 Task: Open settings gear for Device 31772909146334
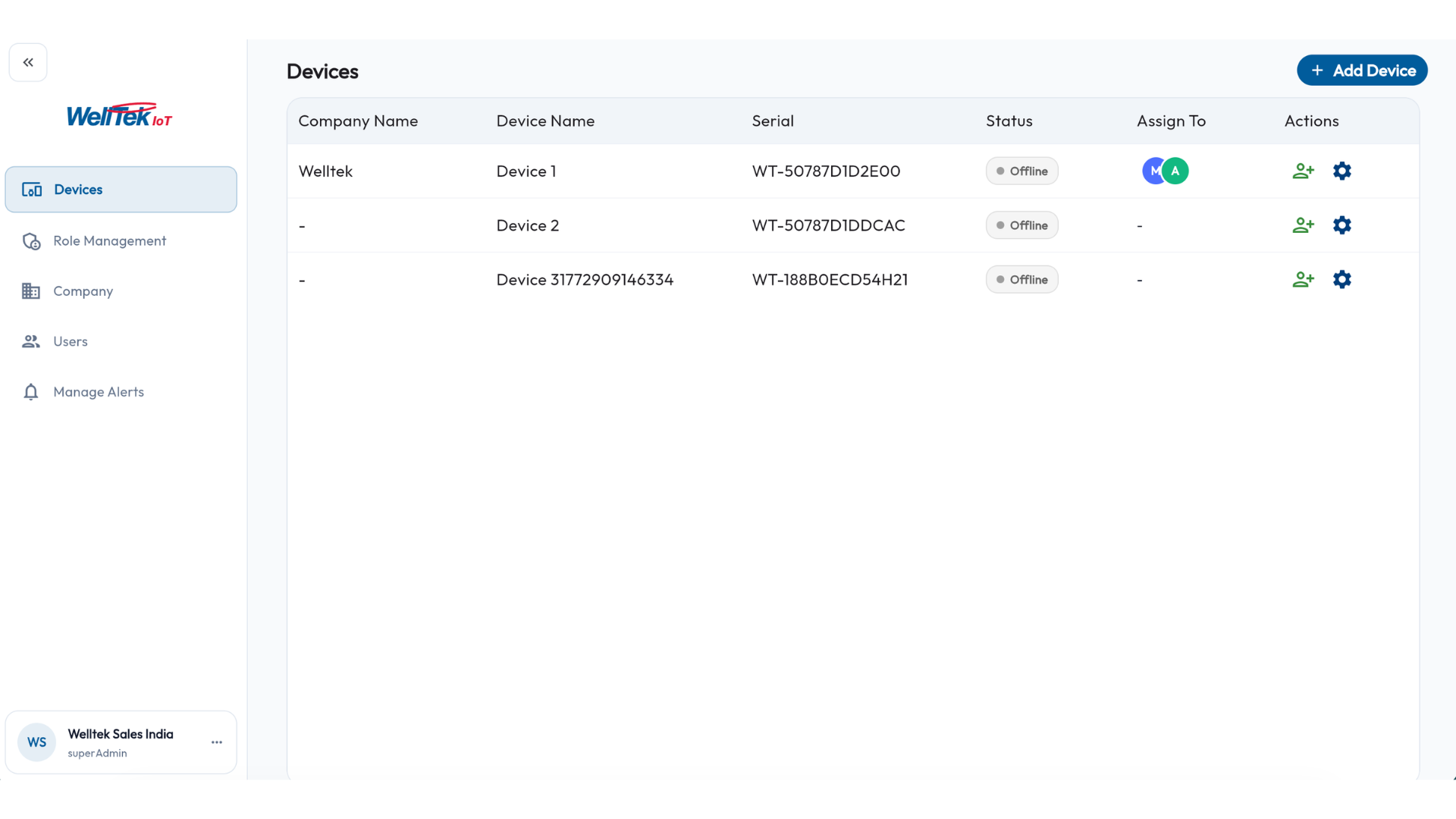pos(1342,280)
